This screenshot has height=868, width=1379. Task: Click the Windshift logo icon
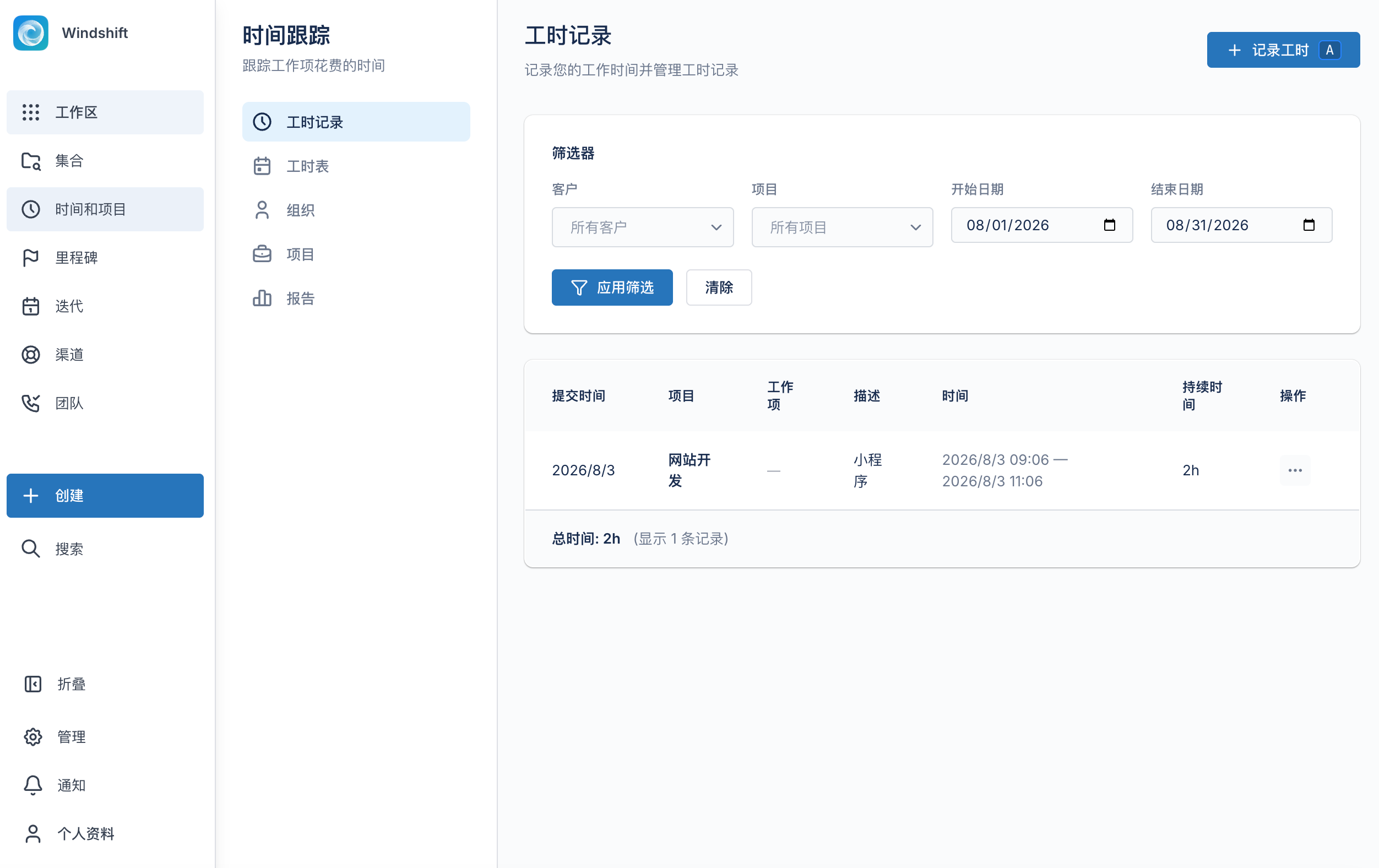tap(31, 33)
